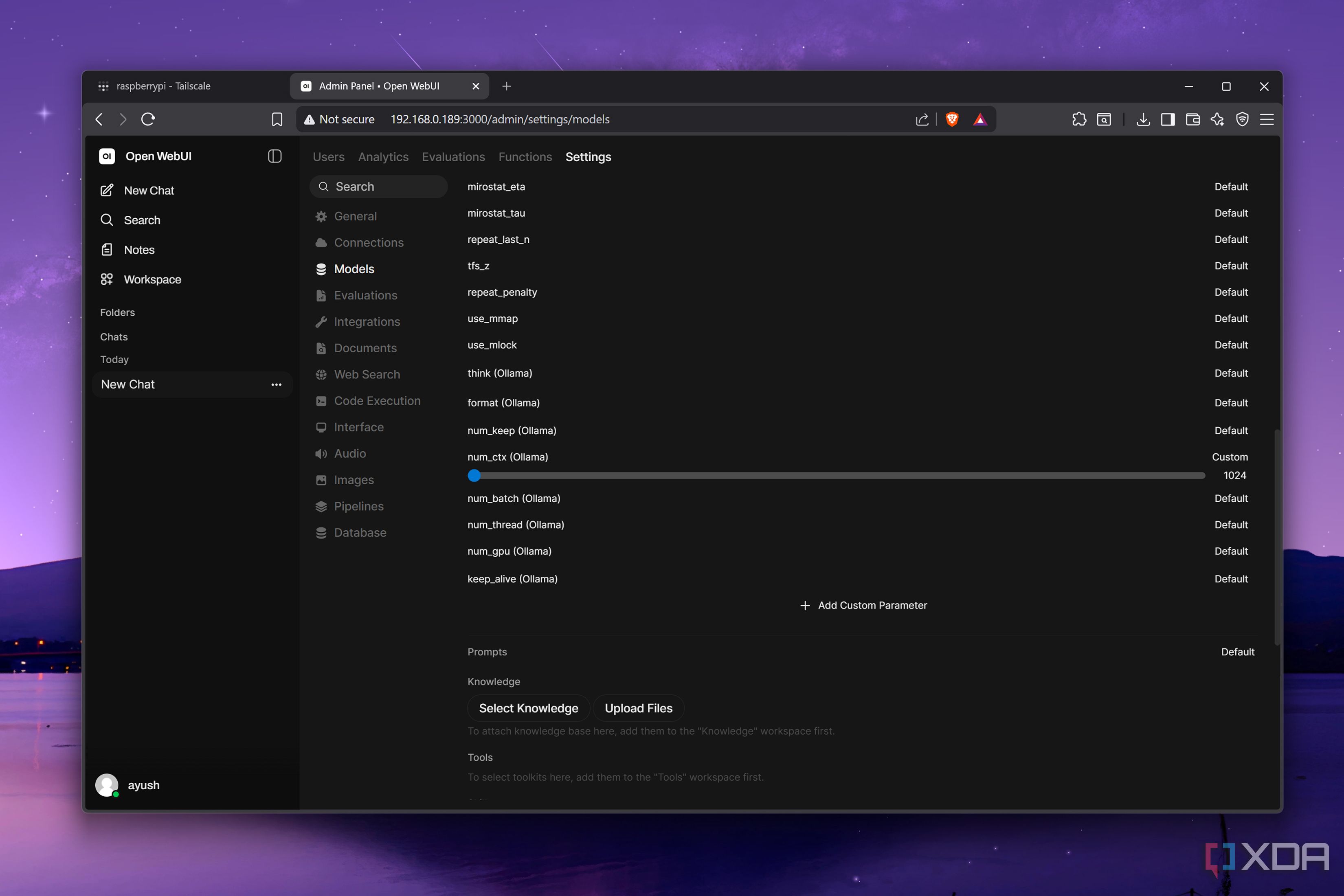This screenshot has height=896, width=1344.
Task: Reload the page
Action: point(148,119)
